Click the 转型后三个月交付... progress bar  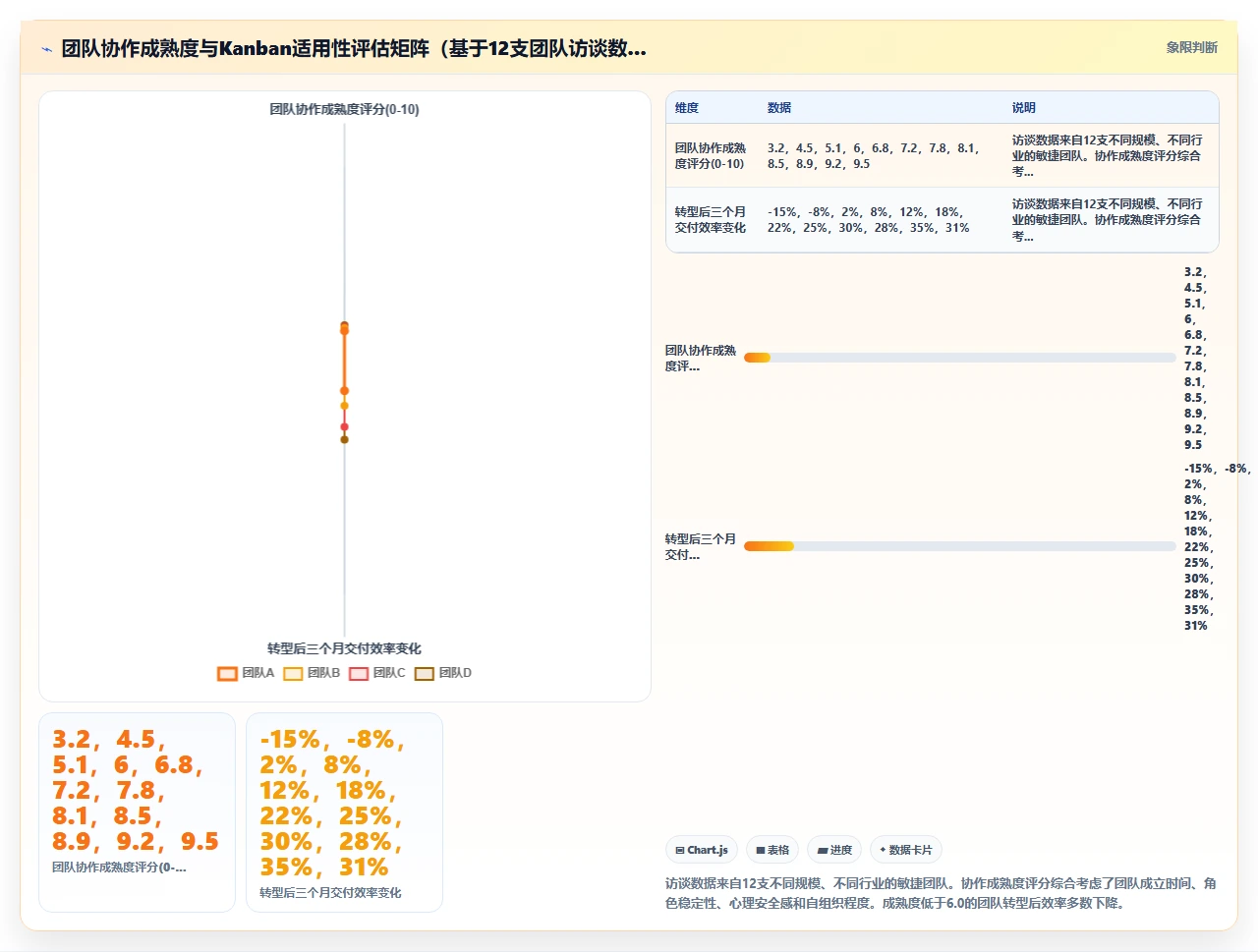pos(959,546)
